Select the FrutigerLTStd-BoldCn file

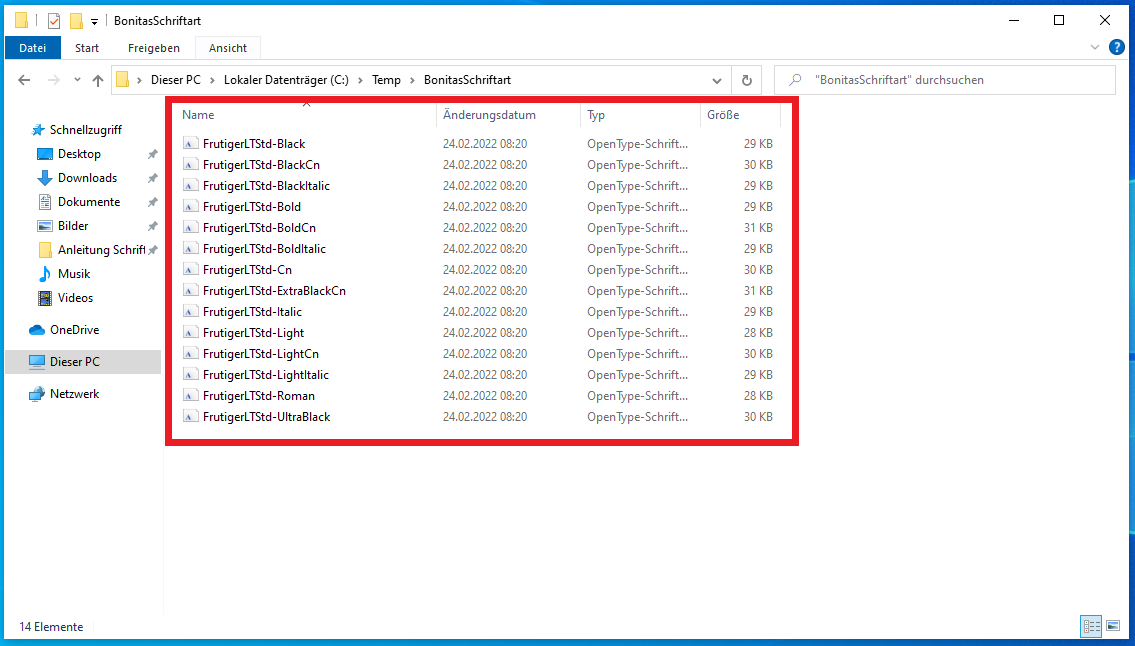coord(259,228)
